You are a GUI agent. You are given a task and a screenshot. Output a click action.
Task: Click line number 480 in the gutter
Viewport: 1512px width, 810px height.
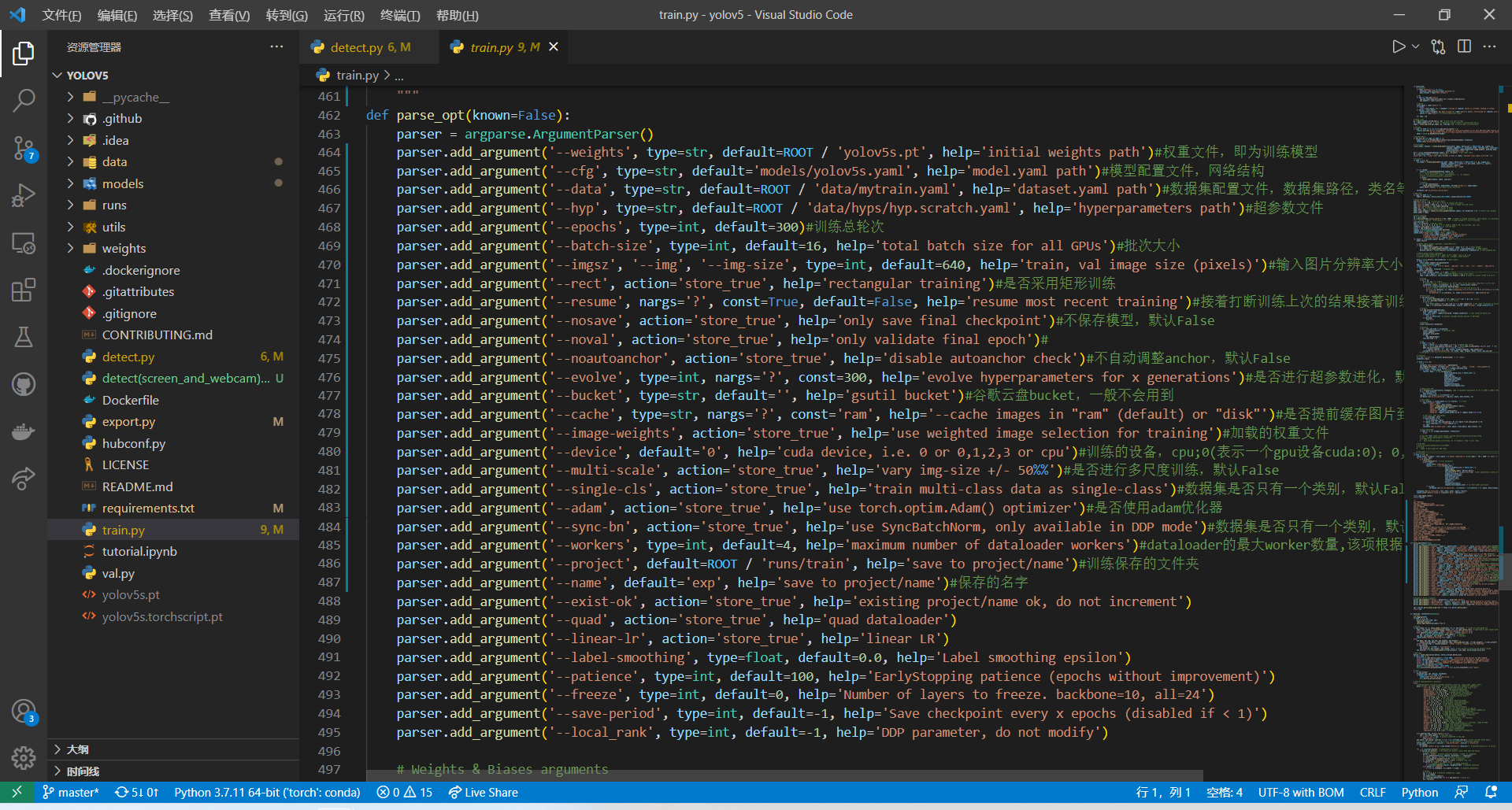tap(329, 452)
